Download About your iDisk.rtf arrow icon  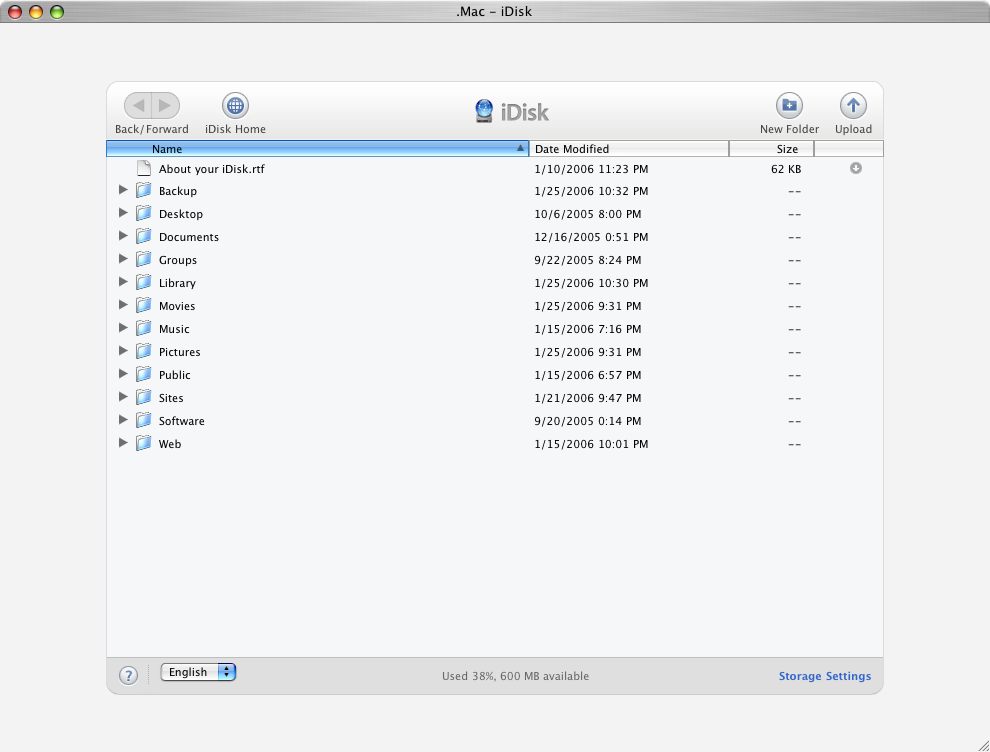point(856,168)
